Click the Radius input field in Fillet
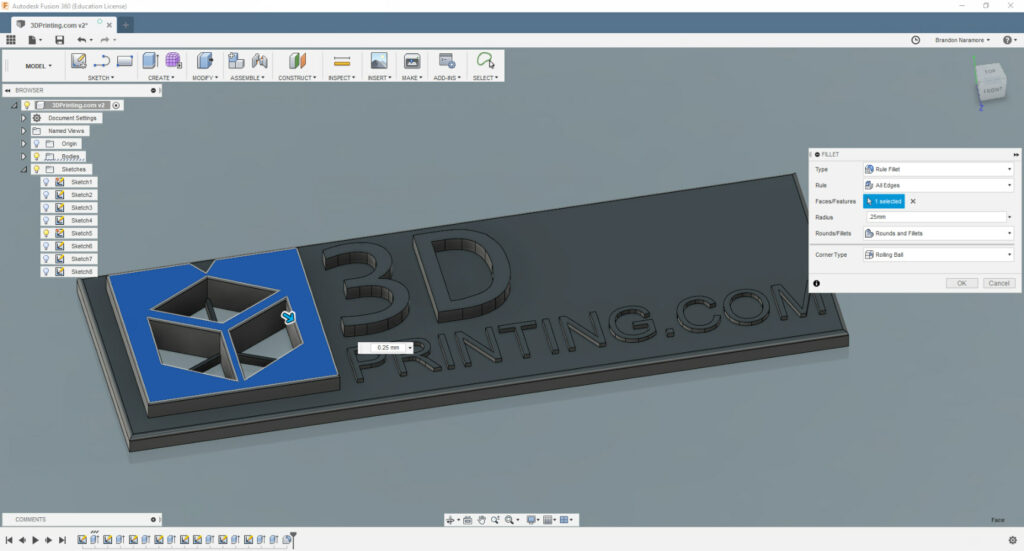The height and width of the screenshot is (551, 1024). click(936, 217)
